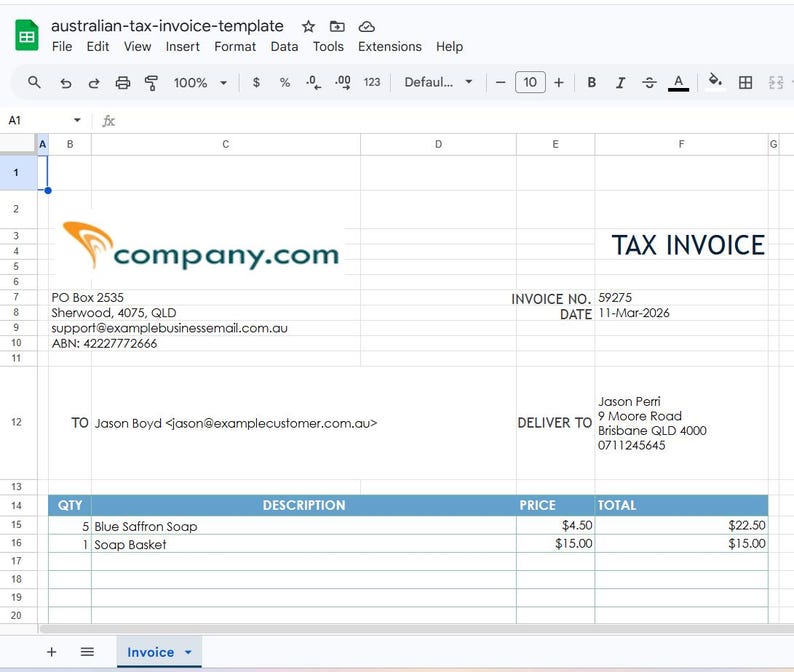Screen dimensions: 794x672
Task: Redo the last action
Action: pos(94,83)
